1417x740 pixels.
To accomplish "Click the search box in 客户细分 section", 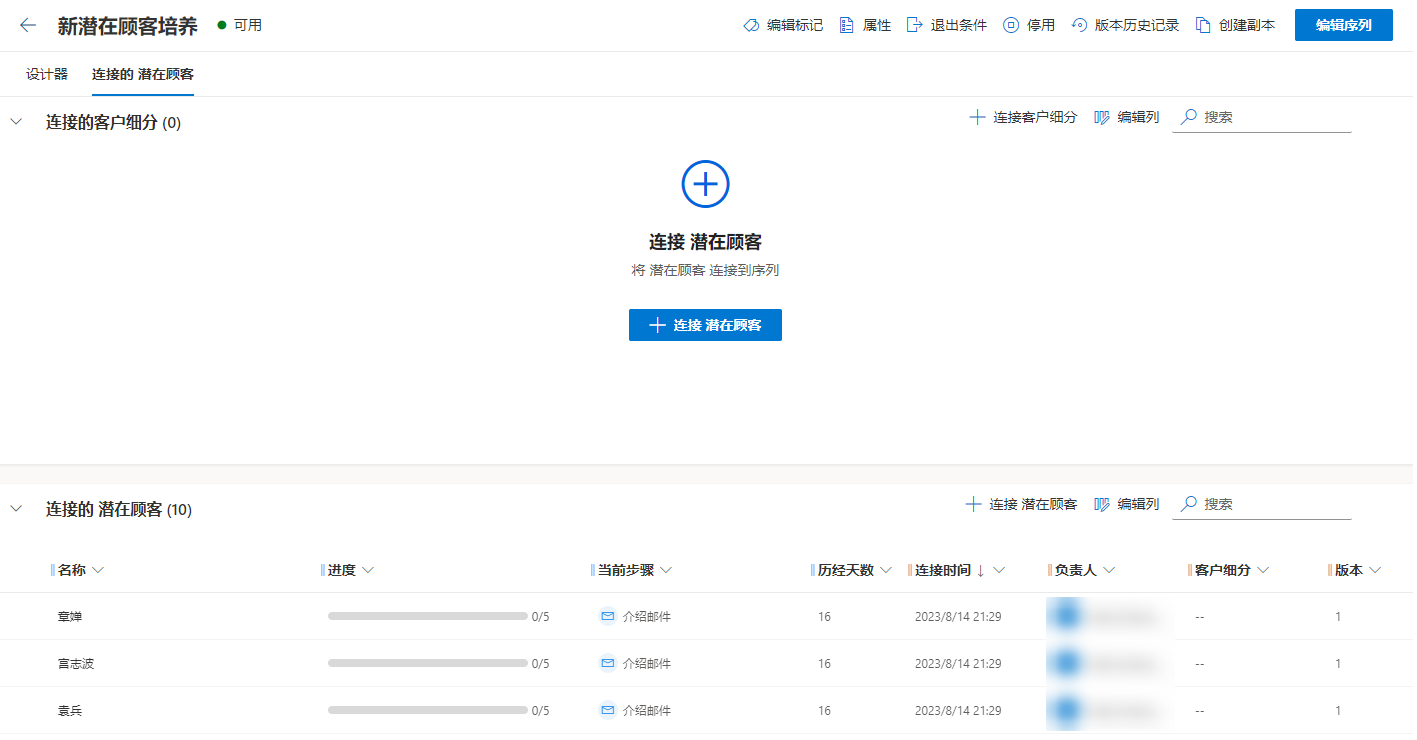I will 1262,117.
